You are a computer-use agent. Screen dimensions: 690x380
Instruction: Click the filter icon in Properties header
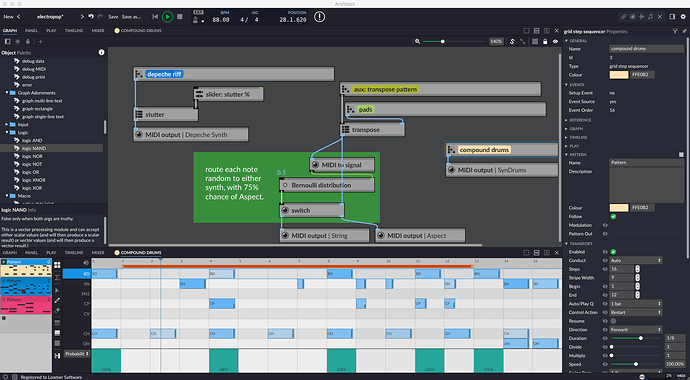675,31
